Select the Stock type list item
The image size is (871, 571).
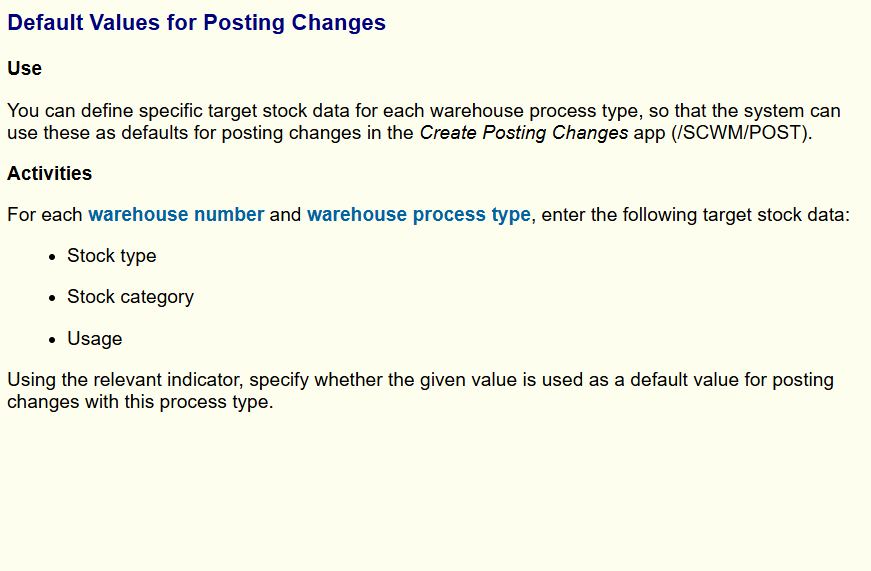point(112,256)
